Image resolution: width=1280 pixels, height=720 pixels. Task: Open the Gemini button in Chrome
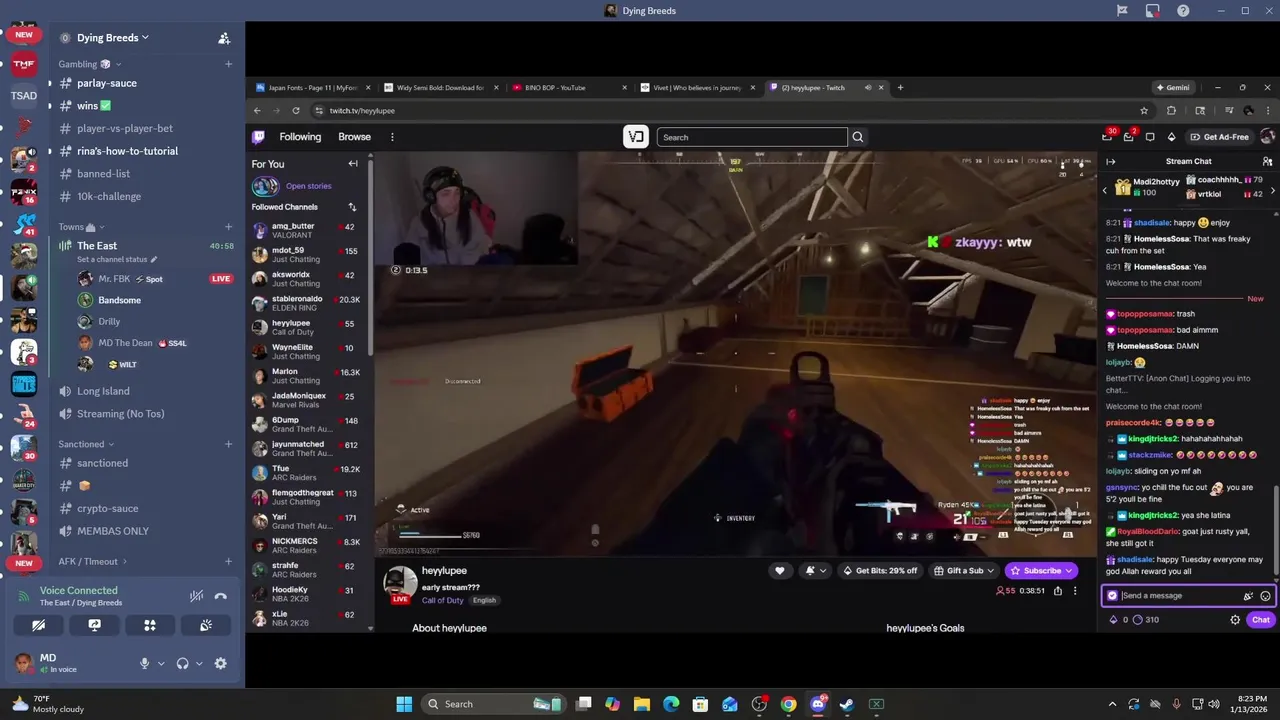click(1172, 87)
